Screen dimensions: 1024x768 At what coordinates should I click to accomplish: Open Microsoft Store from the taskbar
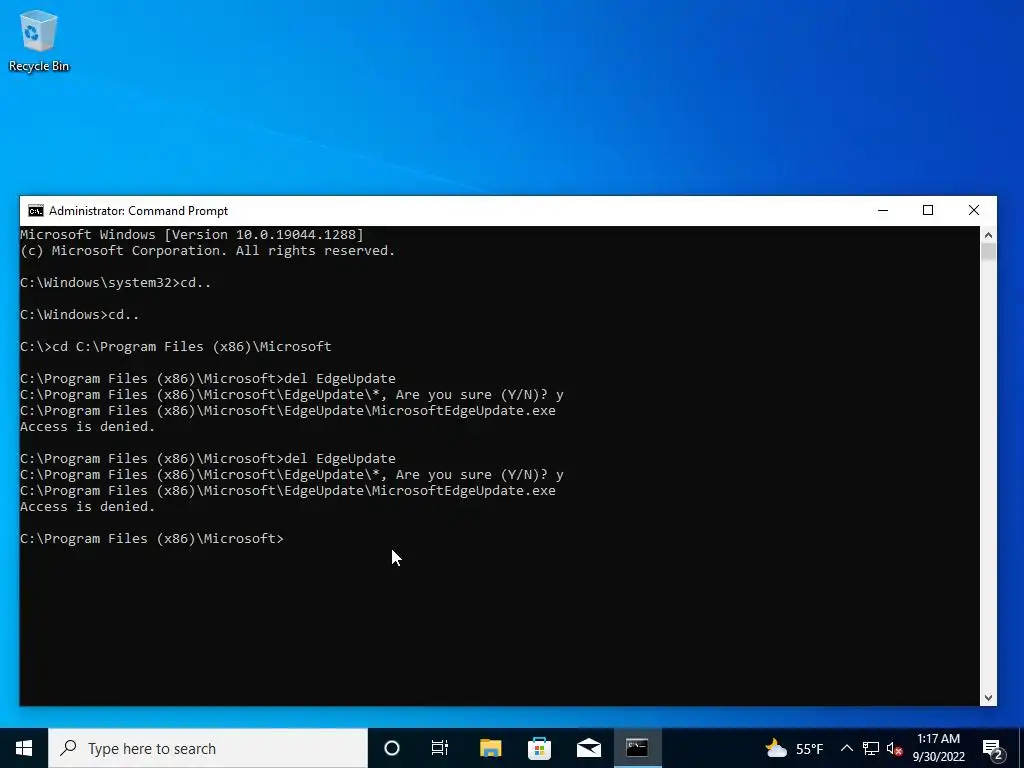(x=539, y=748)
